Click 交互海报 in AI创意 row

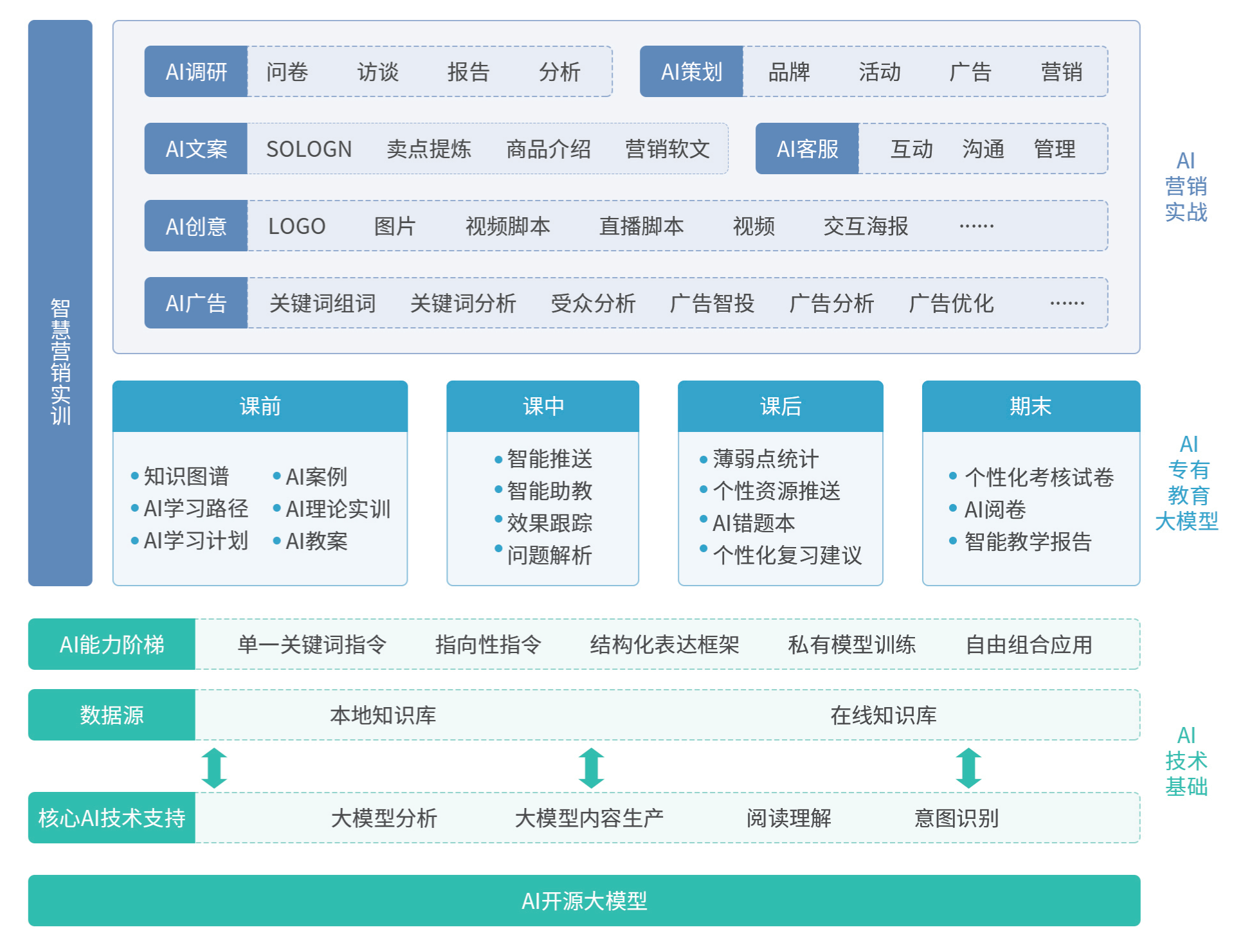coord(866,226)
